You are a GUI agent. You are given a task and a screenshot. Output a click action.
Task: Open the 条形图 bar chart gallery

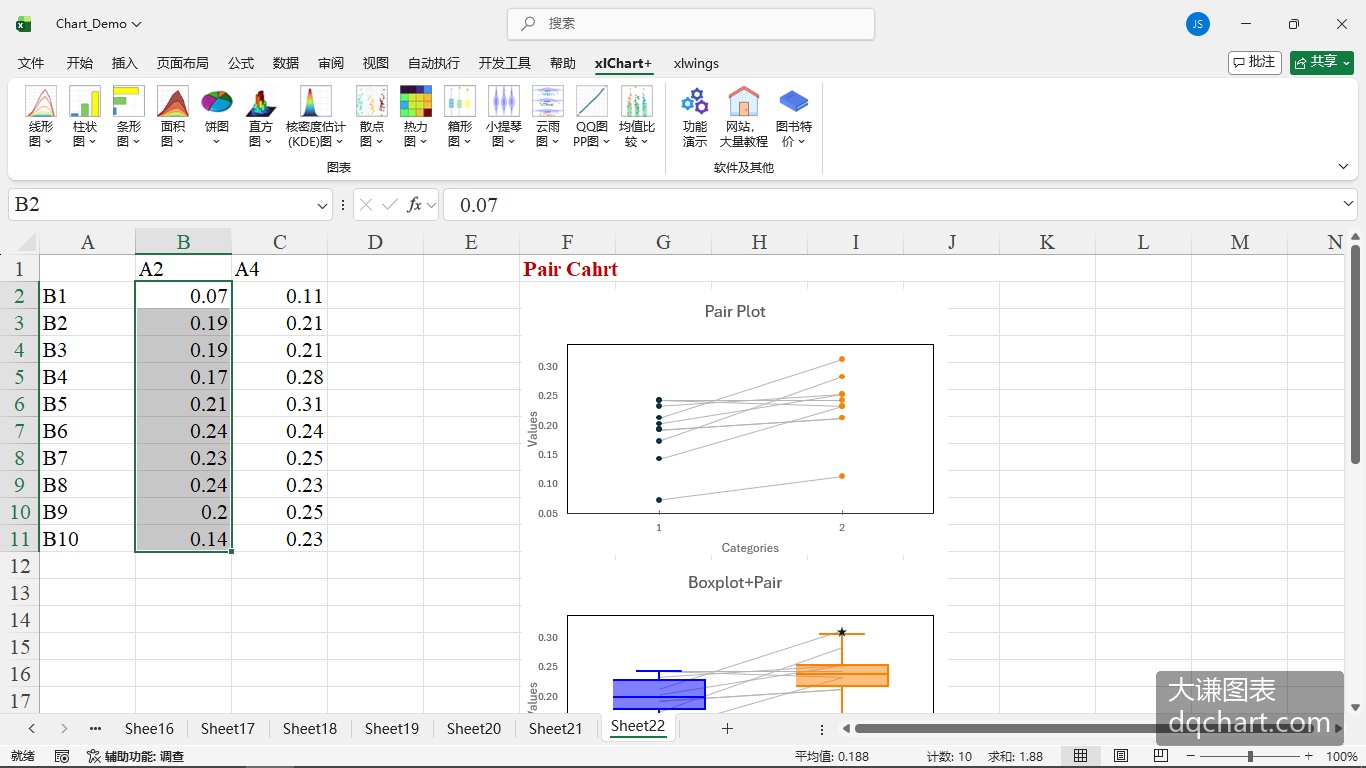coord(129,117)
